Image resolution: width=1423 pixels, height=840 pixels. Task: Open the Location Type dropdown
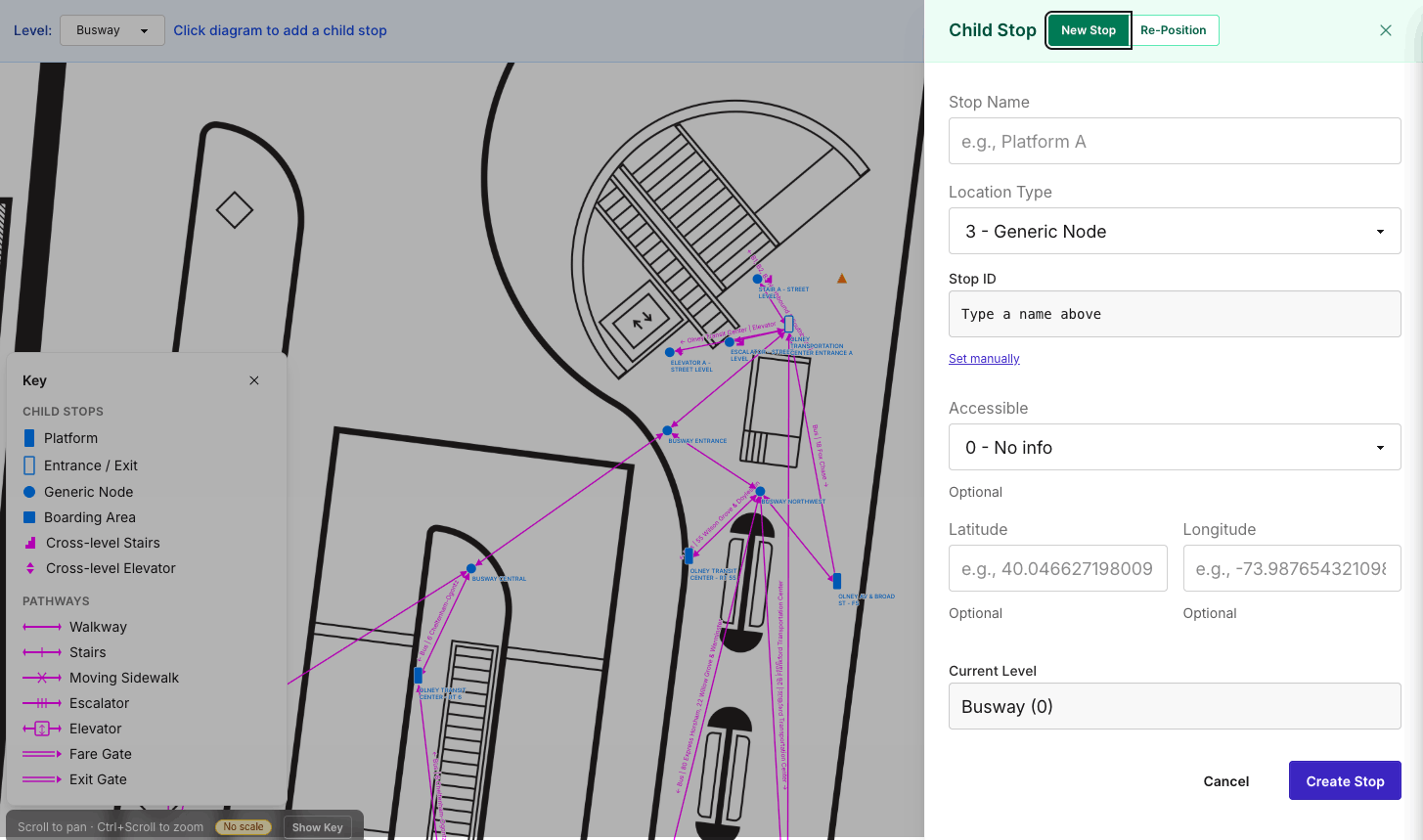click(x=1175, y=231)
